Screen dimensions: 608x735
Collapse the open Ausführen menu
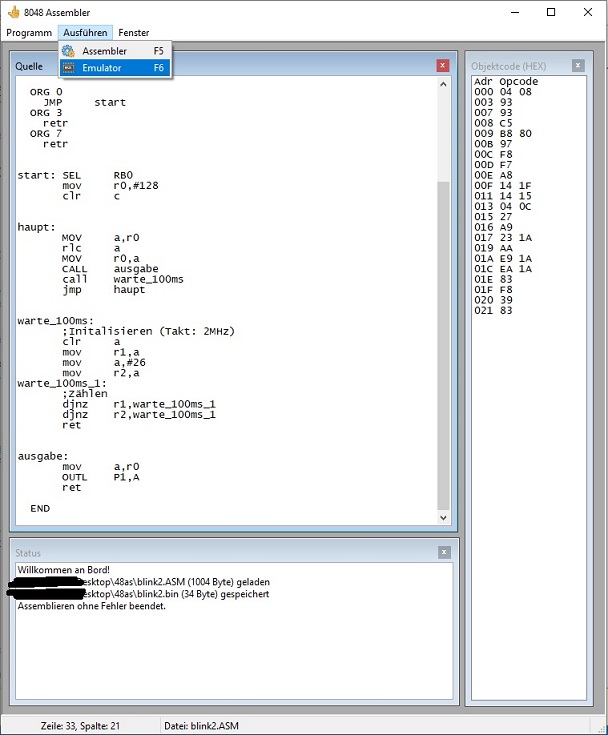click(83, 33)
